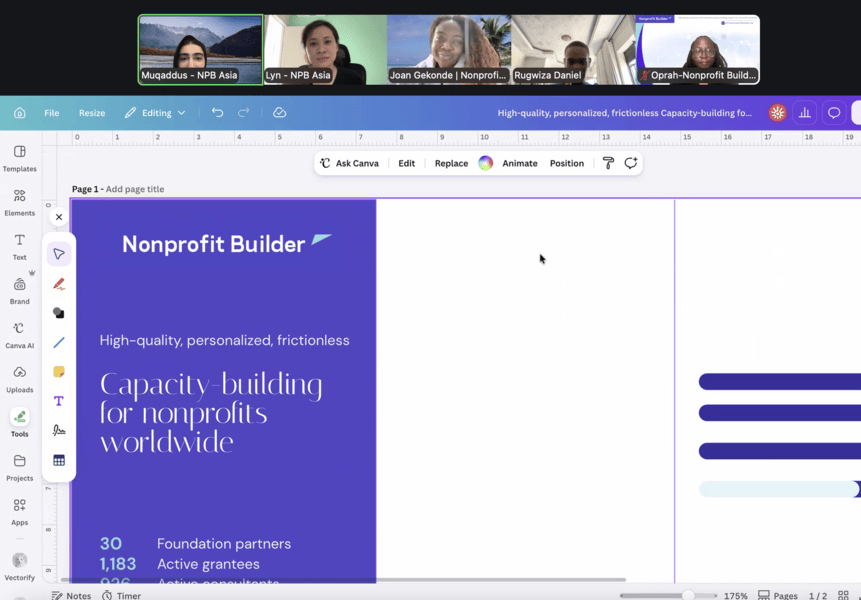
Task: Click Ask Canva button
Action: tap(349, 163)
